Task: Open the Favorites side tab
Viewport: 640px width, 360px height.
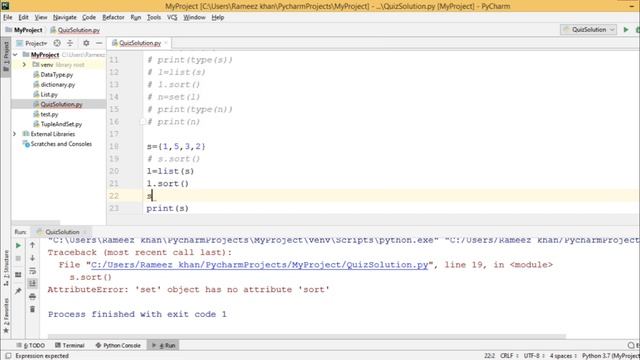Action: (6, 316)
